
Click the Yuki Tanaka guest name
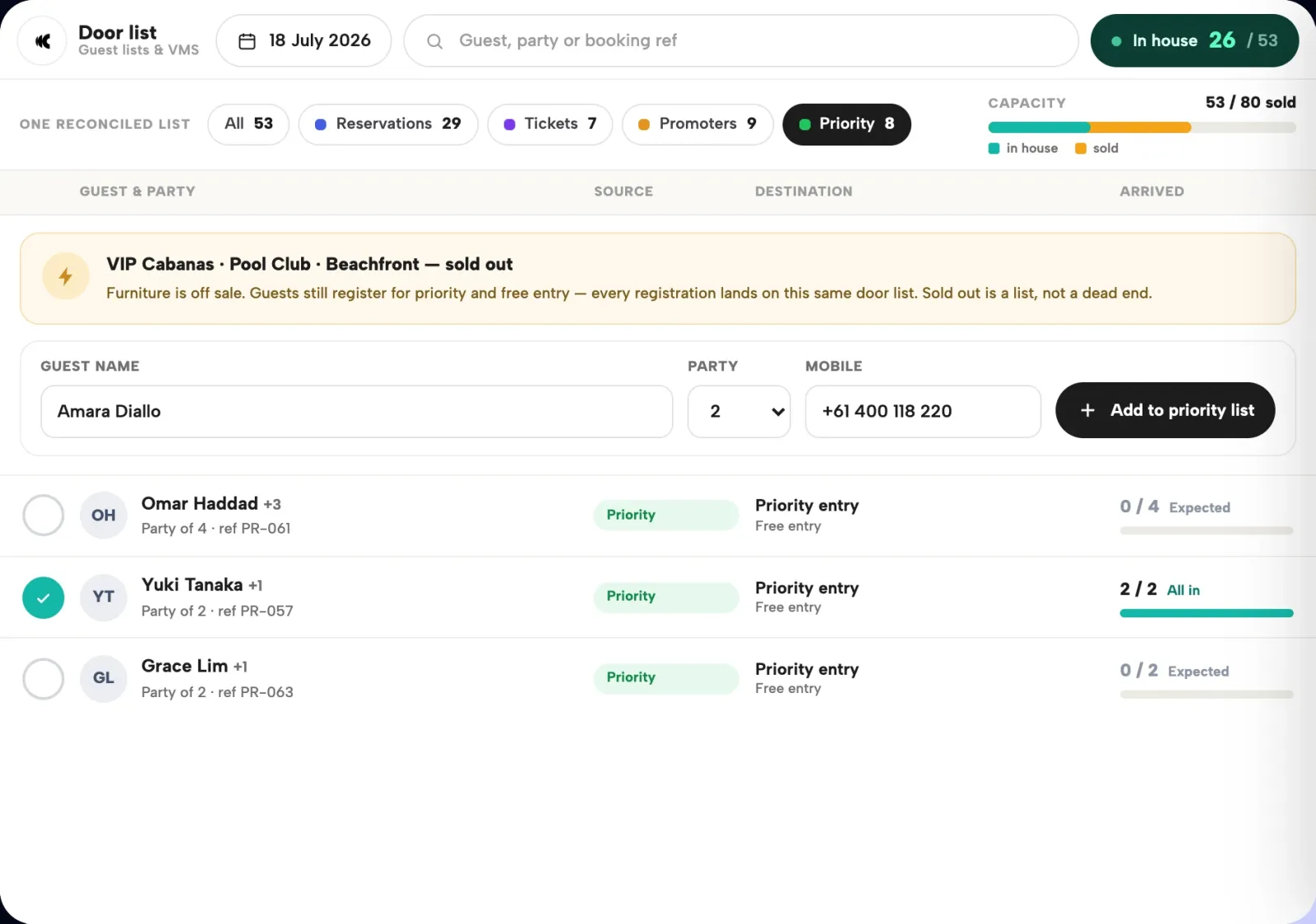click(x=192, y=585)
